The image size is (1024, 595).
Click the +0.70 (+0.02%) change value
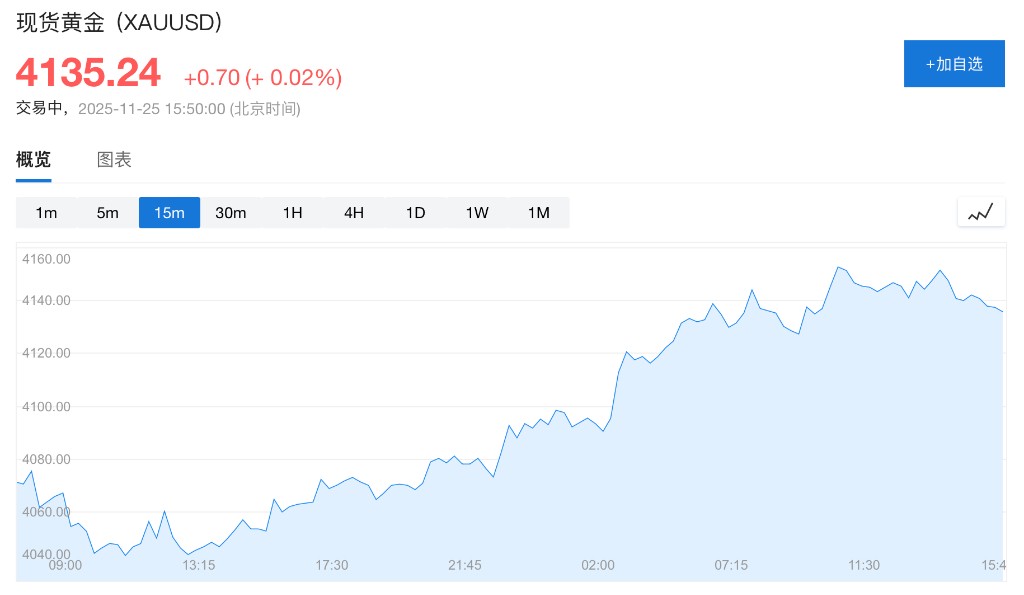[263, 77]
